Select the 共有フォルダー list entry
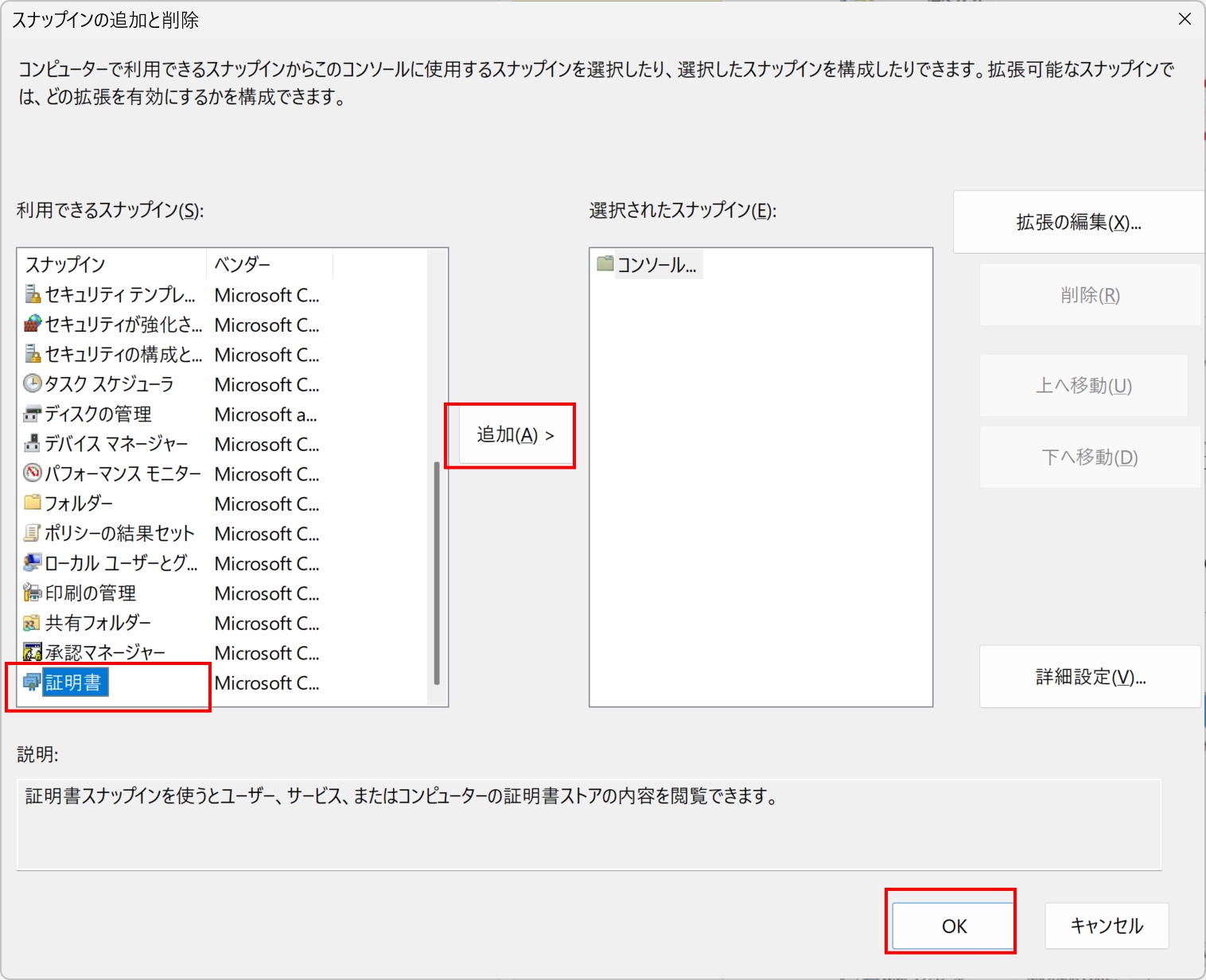Image resolution: width=1206 pixels, height=980 pixels. 97,623
